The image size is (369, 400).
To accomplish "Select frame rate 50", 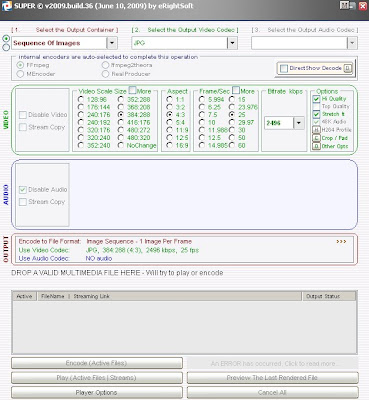I will coord(232,138).
